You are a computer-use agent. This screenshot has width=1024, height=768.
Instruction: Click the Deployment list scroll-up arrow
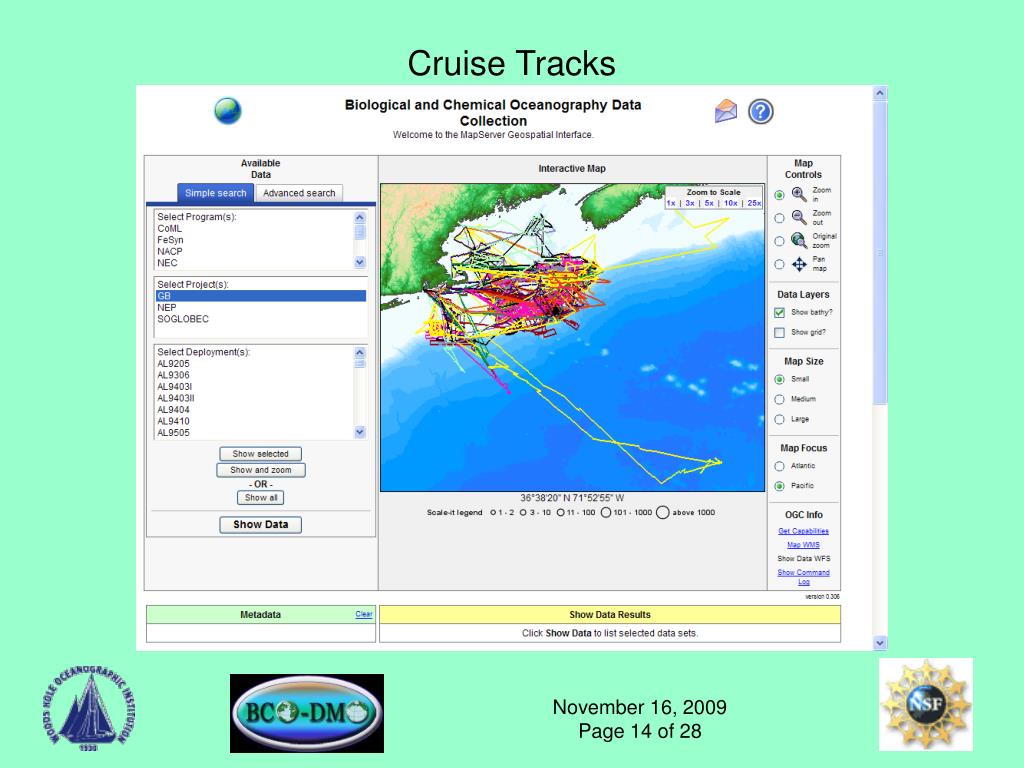[x=360, y=353]
